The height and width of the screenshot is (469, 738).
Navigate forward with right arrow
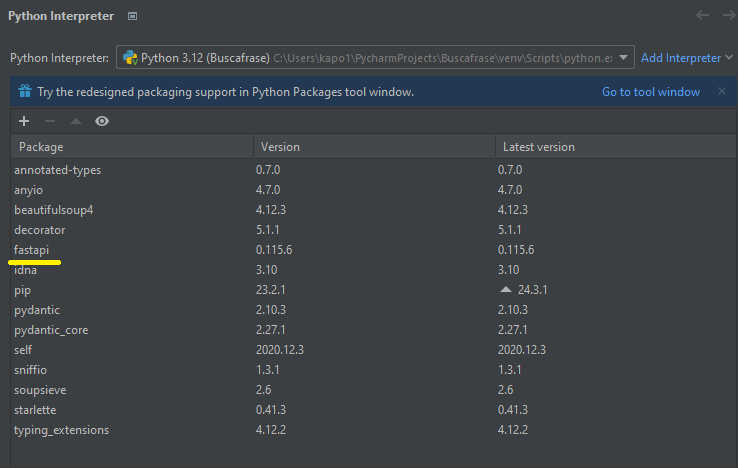[729, 16]
